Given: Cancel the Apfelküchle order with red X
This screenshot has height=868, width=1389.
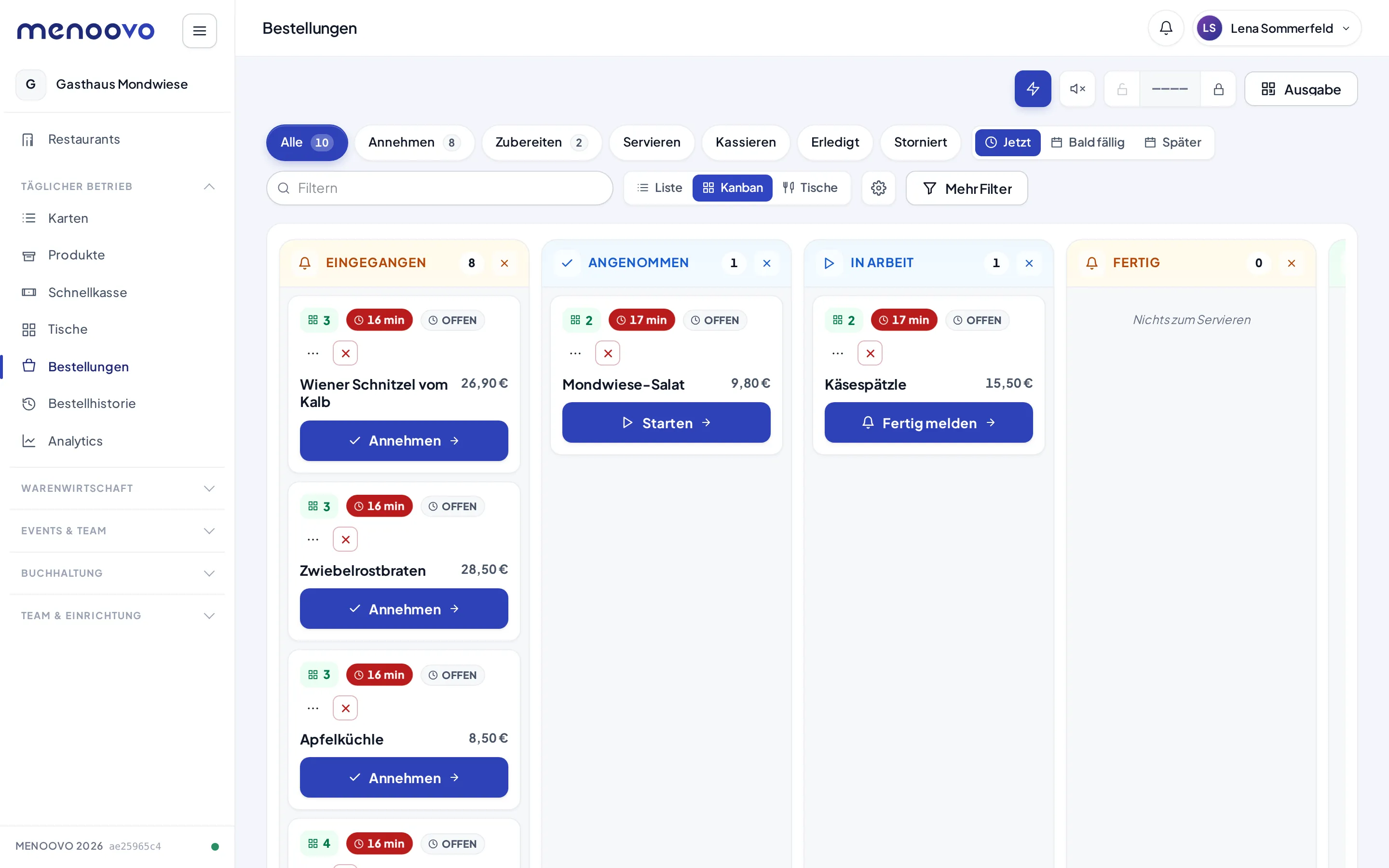Looking at the screenshot, I should pyautogui.click(x=345, y=708).
